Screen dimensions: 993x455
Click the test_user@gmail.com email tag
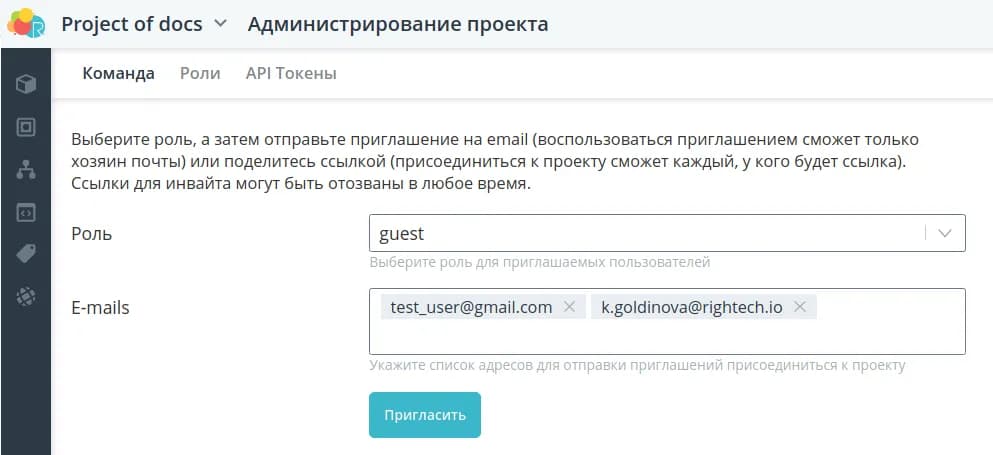click(x=471, y=307)
